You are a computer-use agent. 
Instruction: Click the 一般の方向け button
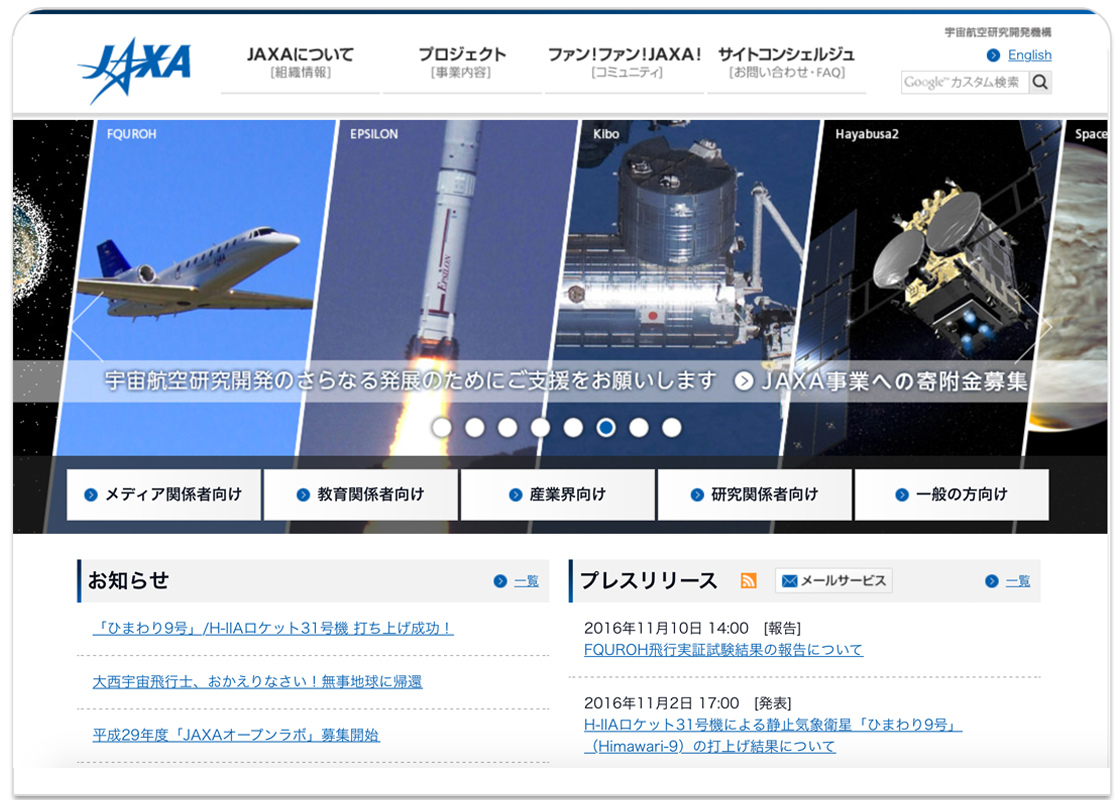coord(952,494)
